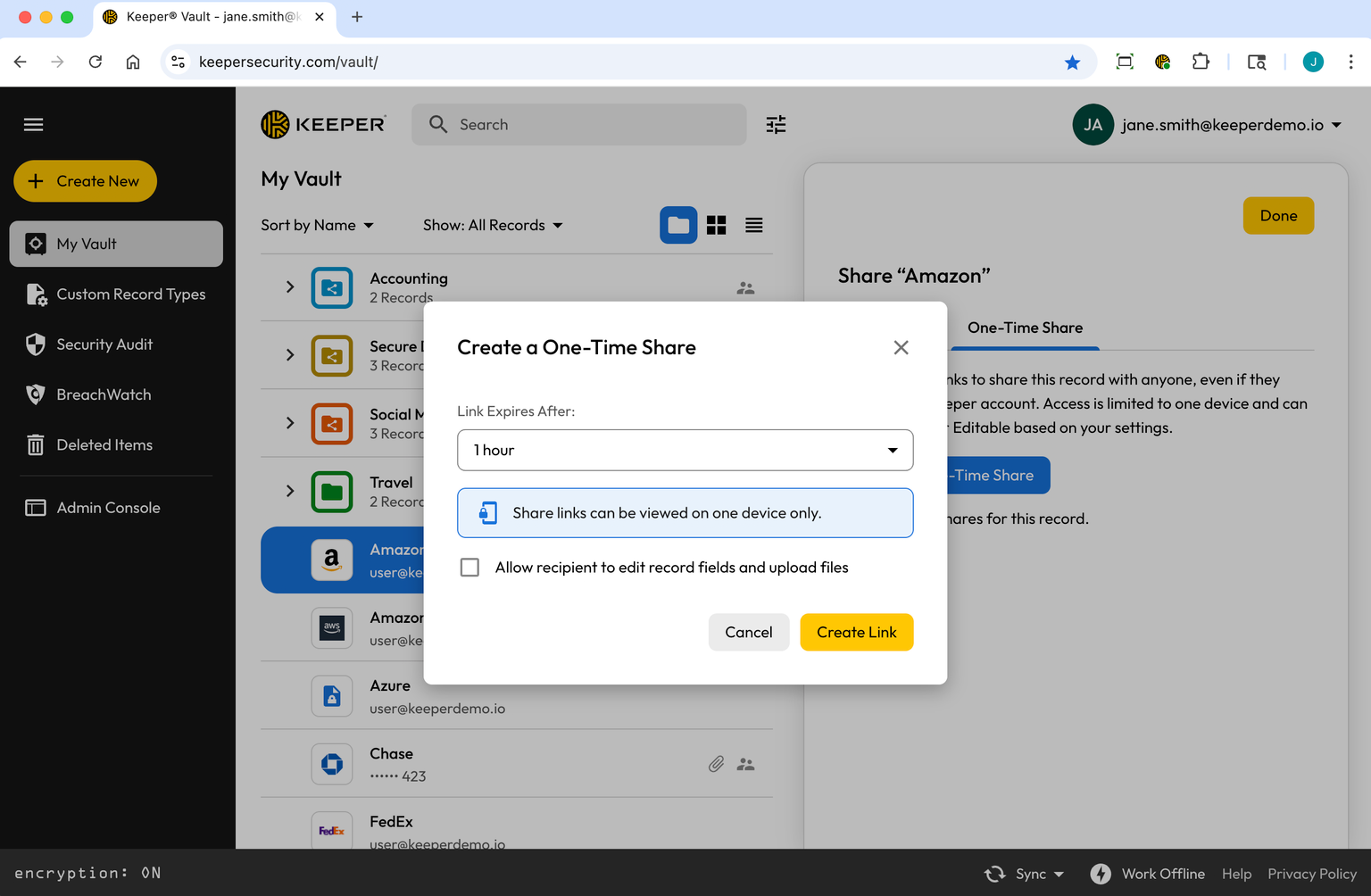Image resolution: width=1371 pixels, height=896 pixels.
Task: Open the 'Sort by Name' dropdown
Action: (317, 225)
